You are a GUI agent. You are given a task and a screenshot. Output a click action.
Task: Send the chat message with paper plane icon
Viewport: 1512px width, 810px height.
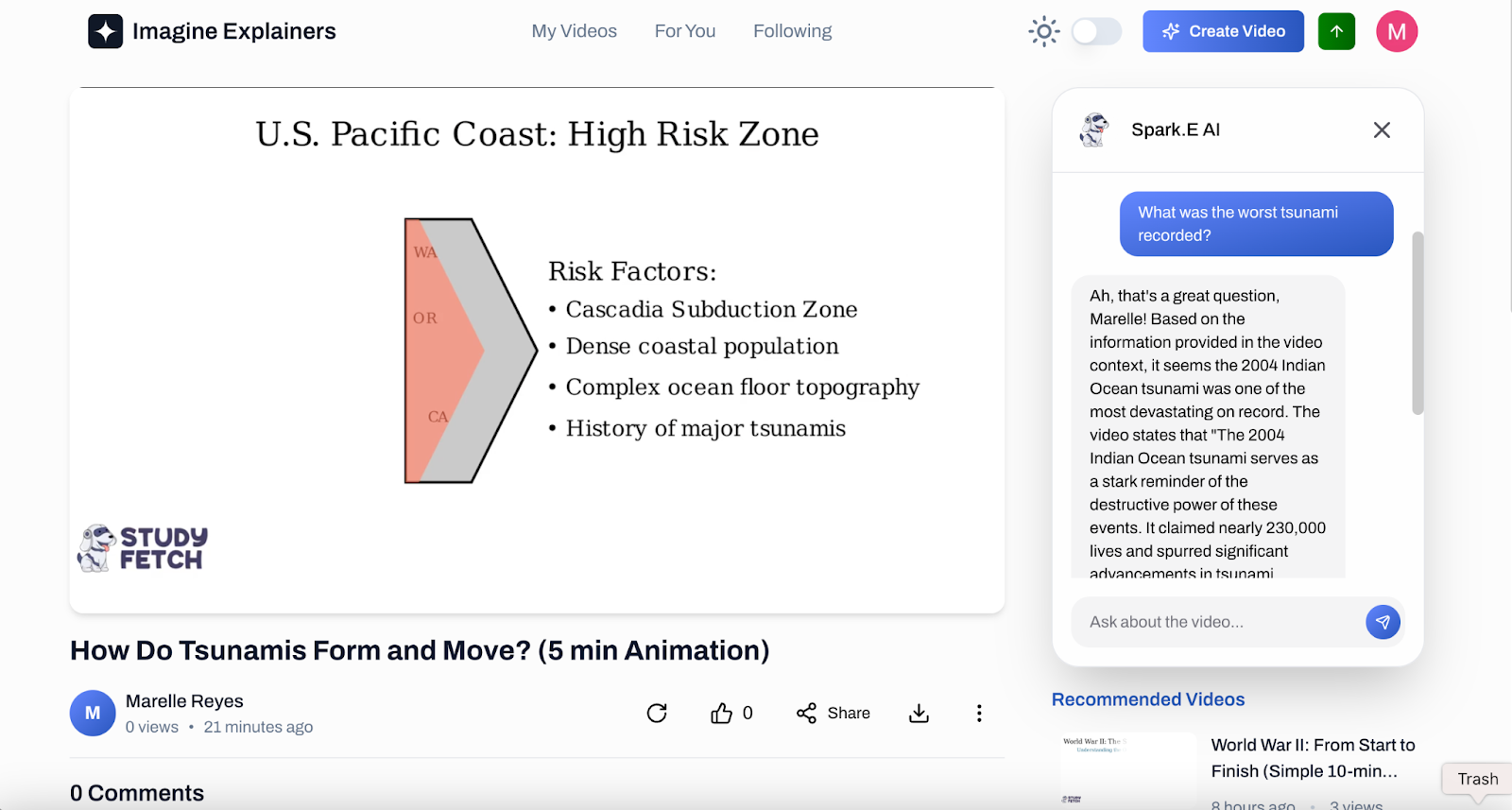(x=1383, y=622)
